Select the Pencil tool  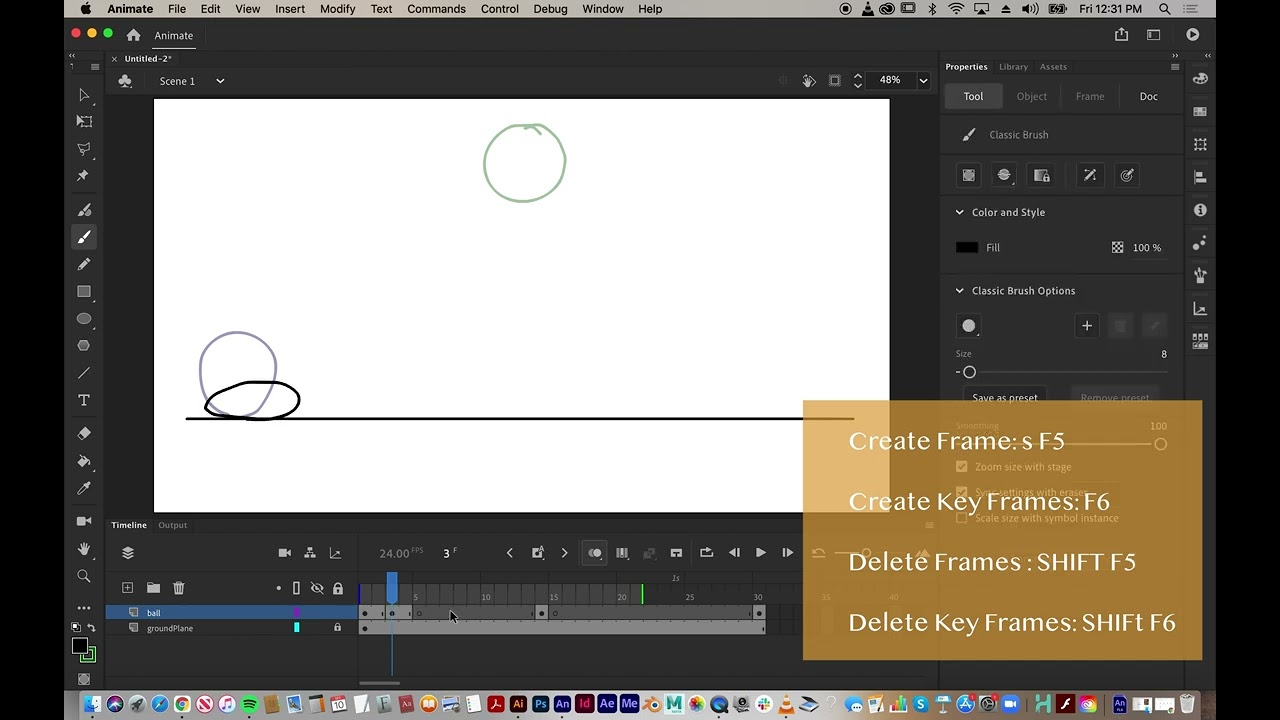84,264
